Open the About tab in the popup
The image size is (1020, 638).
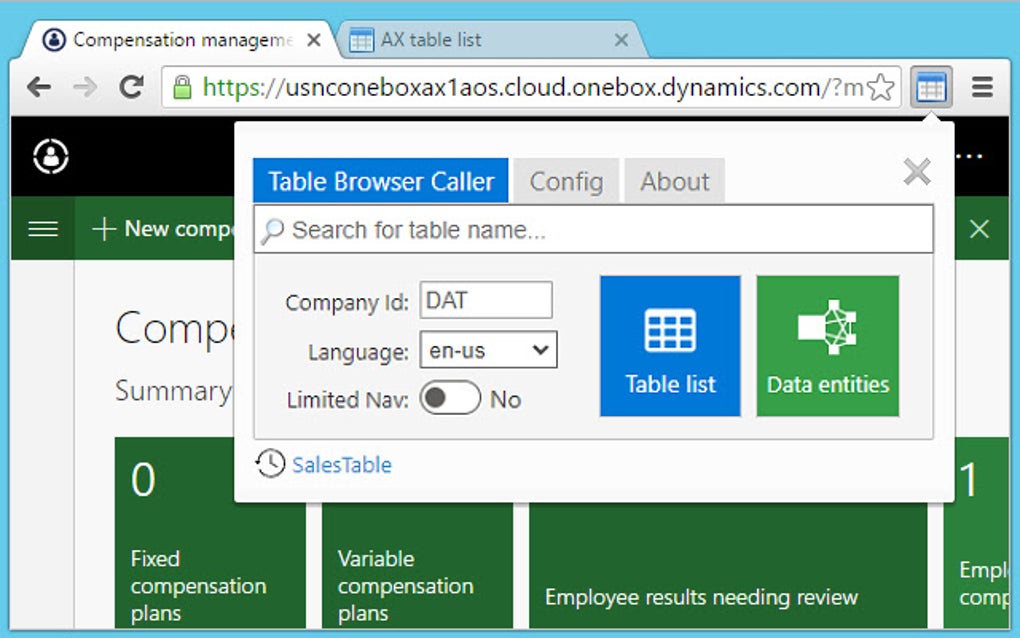coord(675,181)
